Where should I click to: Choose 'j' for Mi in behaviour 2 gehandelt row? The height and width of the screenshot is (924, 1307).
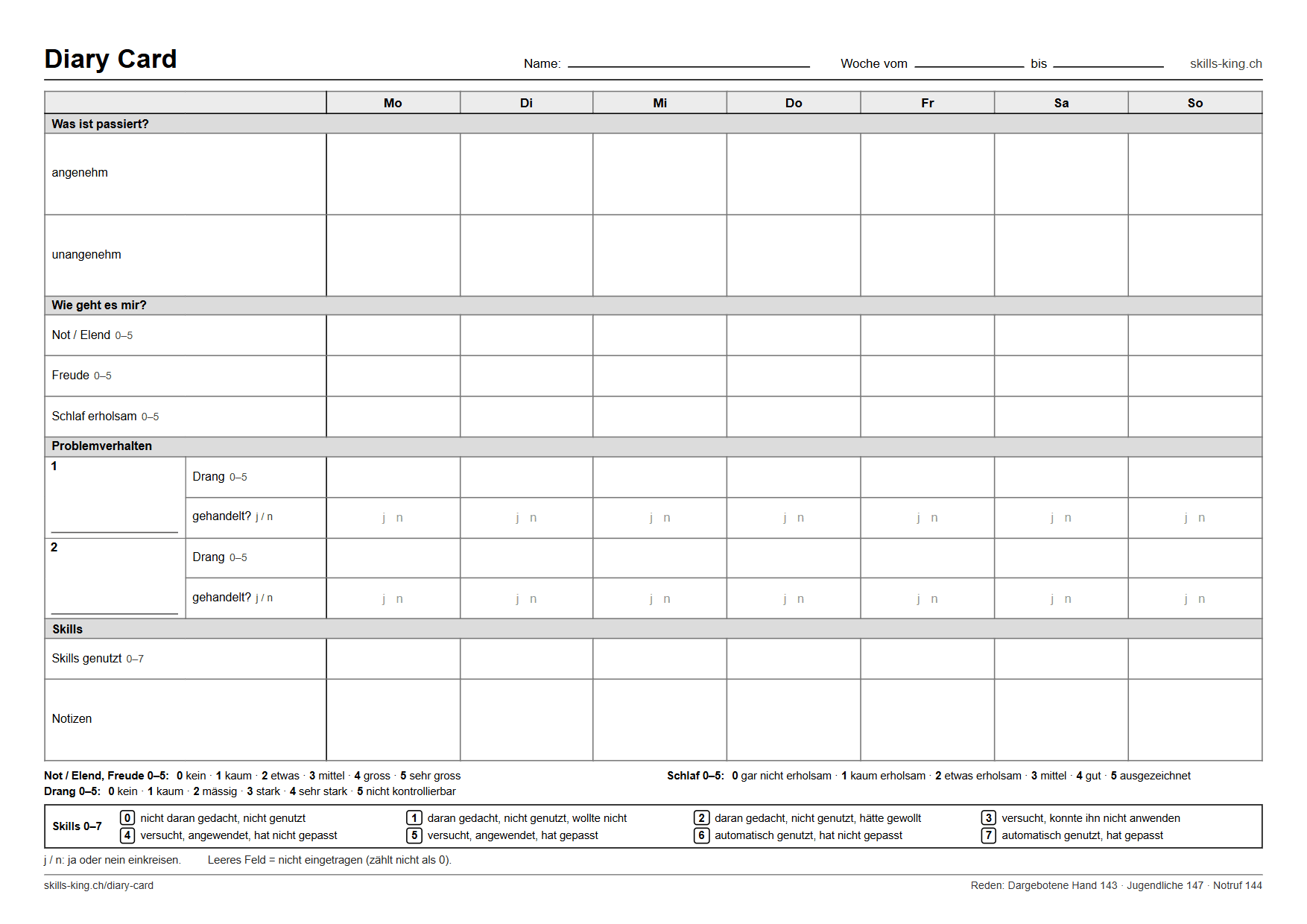651,599
